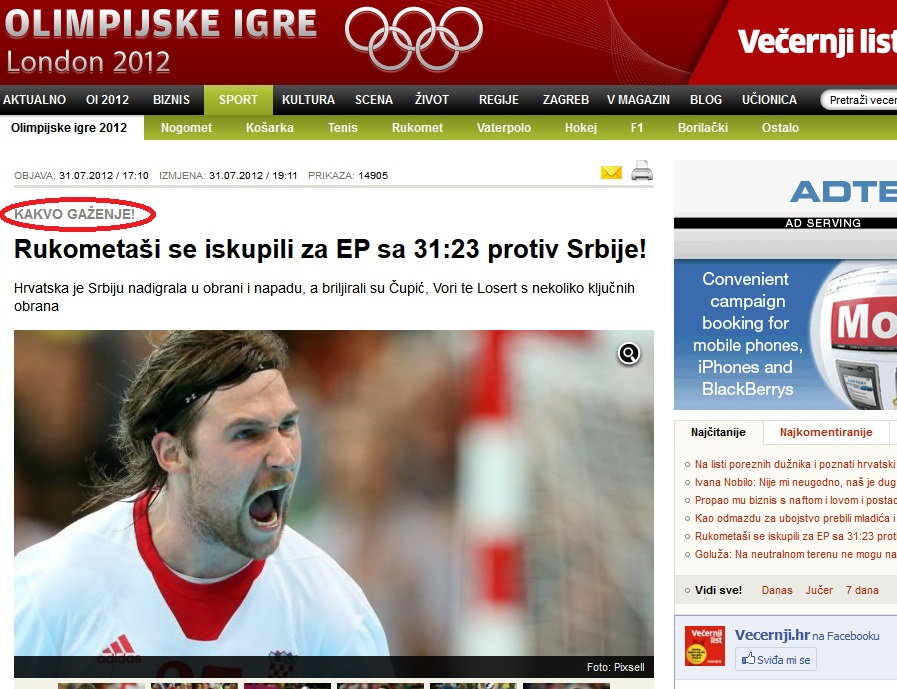Click the yellow email envelope icon
Screen dimensions: 897x689
tap(611, 172)
